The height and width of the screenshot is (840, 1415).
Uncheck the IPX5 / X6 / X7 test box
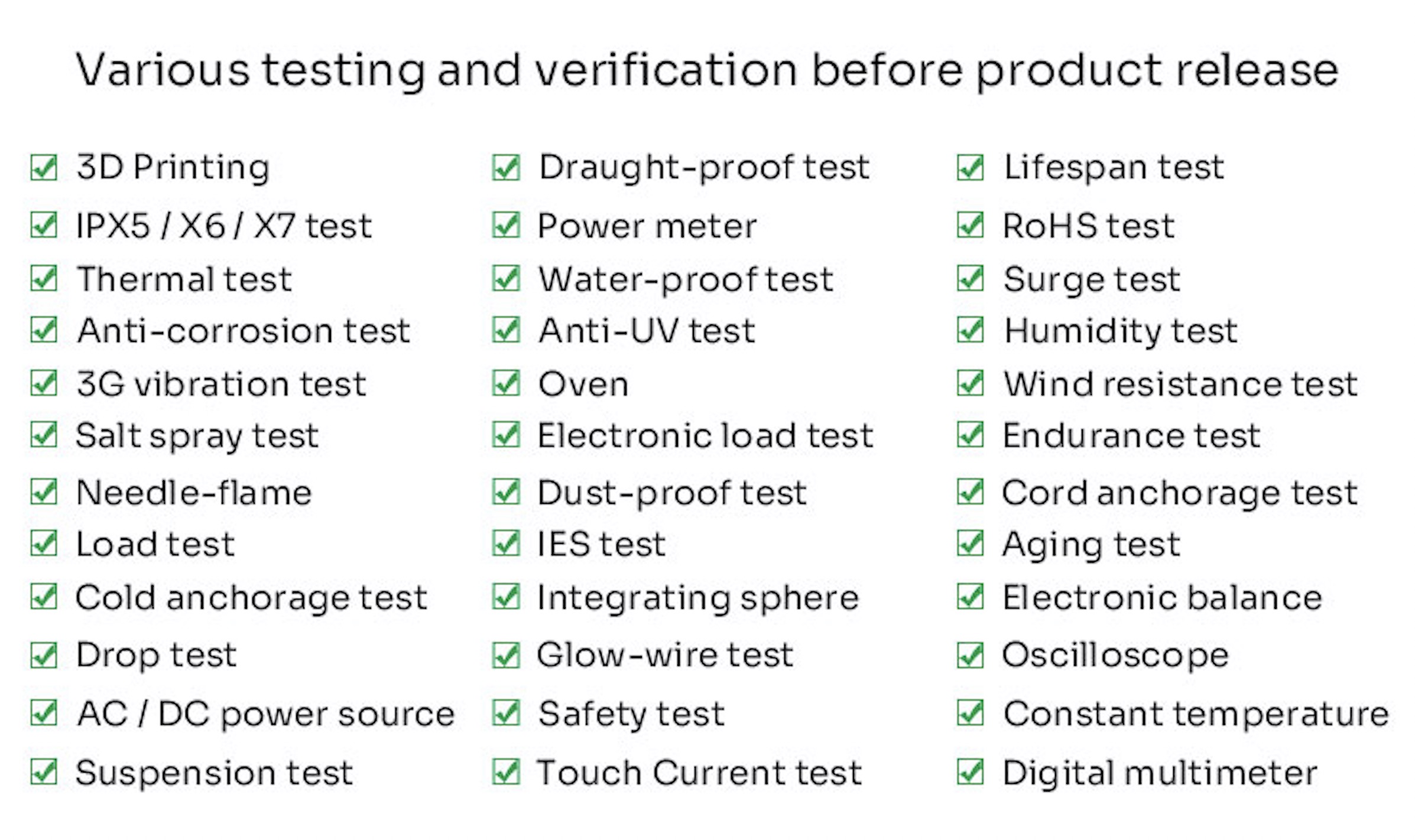(x=44, y=226)
